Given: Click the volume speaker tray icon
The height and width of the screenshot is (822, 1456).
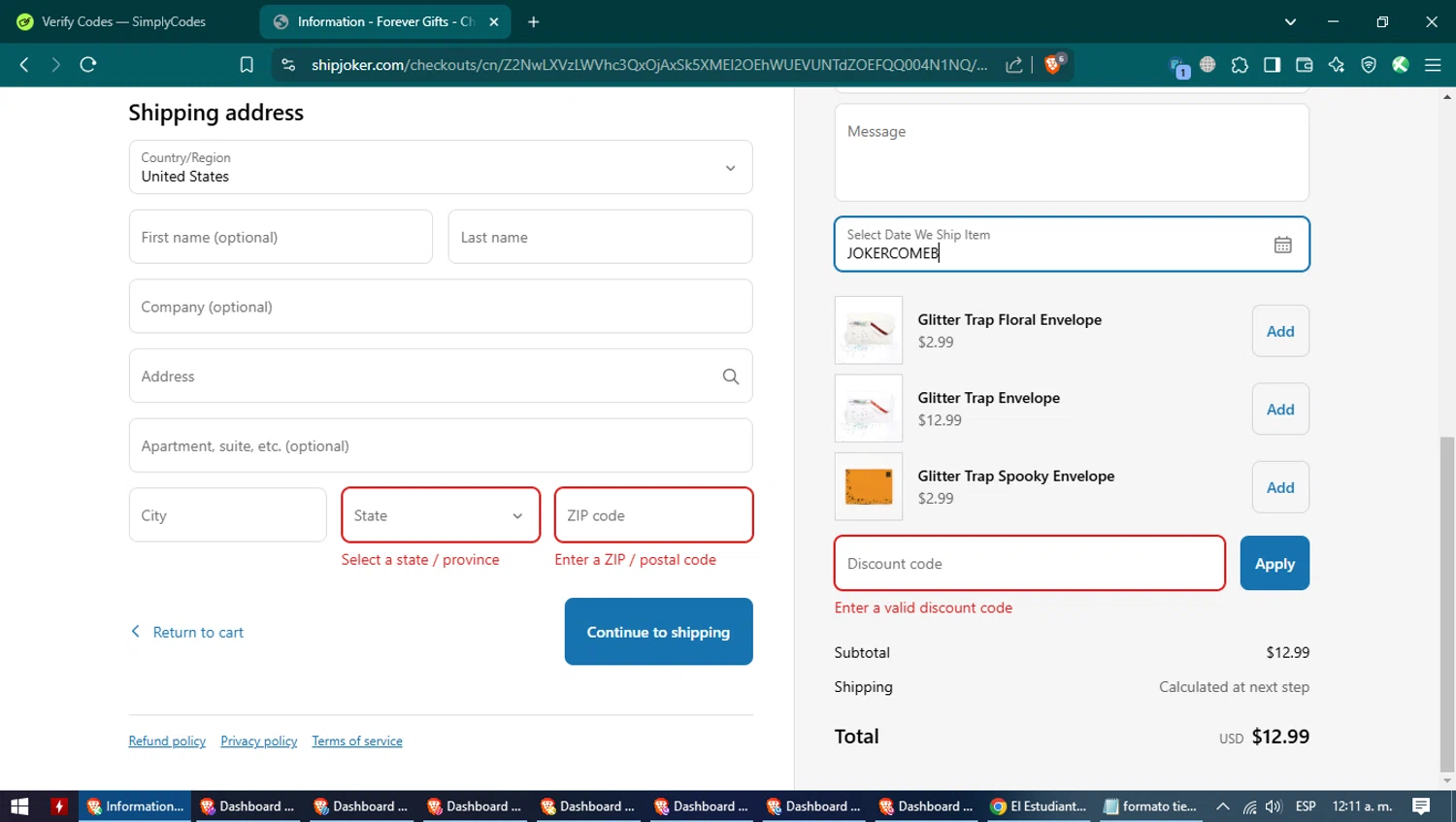Looking at the screenshot, I should [1274, 806].
